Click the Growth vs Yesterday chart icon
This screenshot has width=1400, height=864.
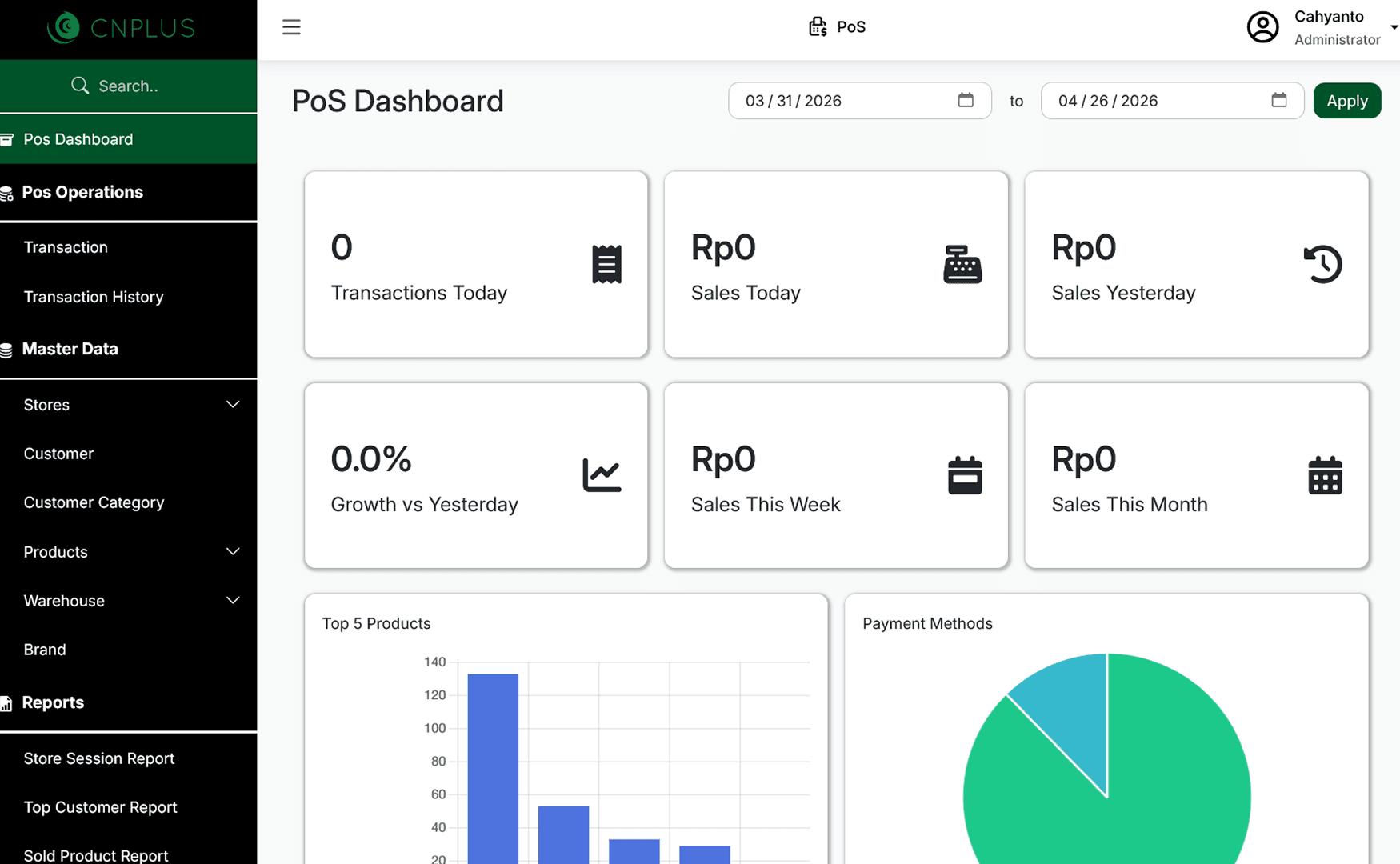[x=602, y=475]
